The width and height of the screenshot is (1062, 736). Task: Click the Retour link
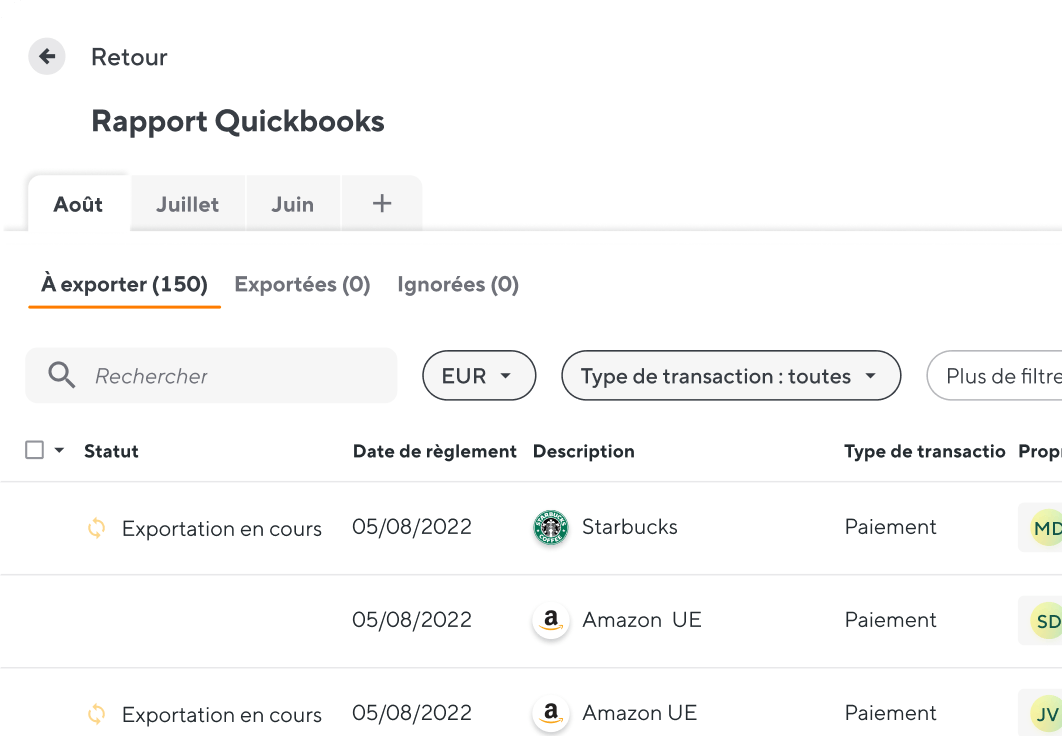pos(129,58)
